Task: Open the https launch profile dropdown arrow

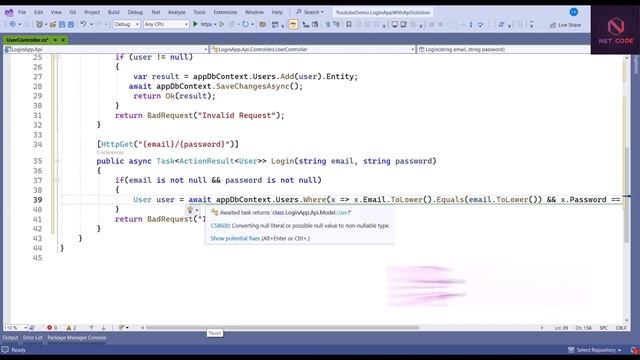Action: (x=215, y=24)
